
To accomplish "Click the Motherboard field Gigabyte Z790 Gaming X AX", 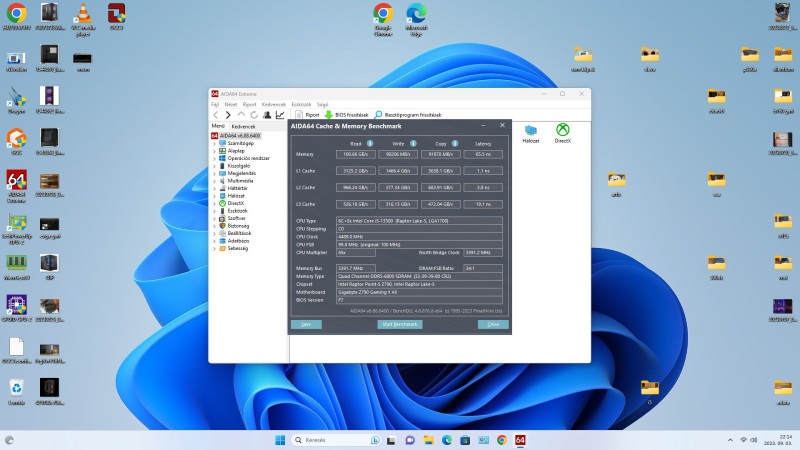I will click(419, 292).
